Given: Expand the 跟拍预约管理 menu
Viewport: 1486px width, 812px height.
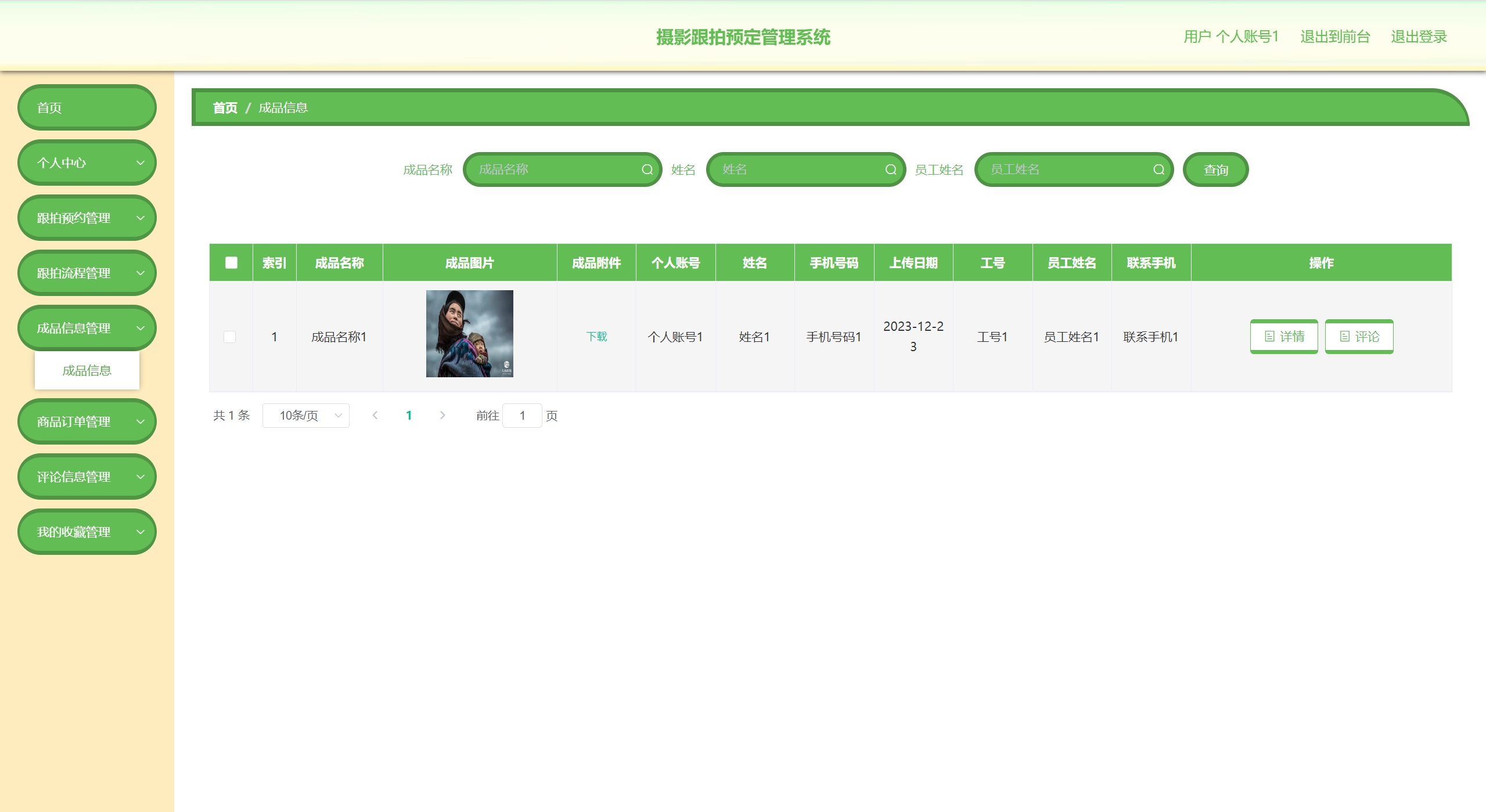Looking at the screenshot, I should pyautogui.click(x=87, y=218).
